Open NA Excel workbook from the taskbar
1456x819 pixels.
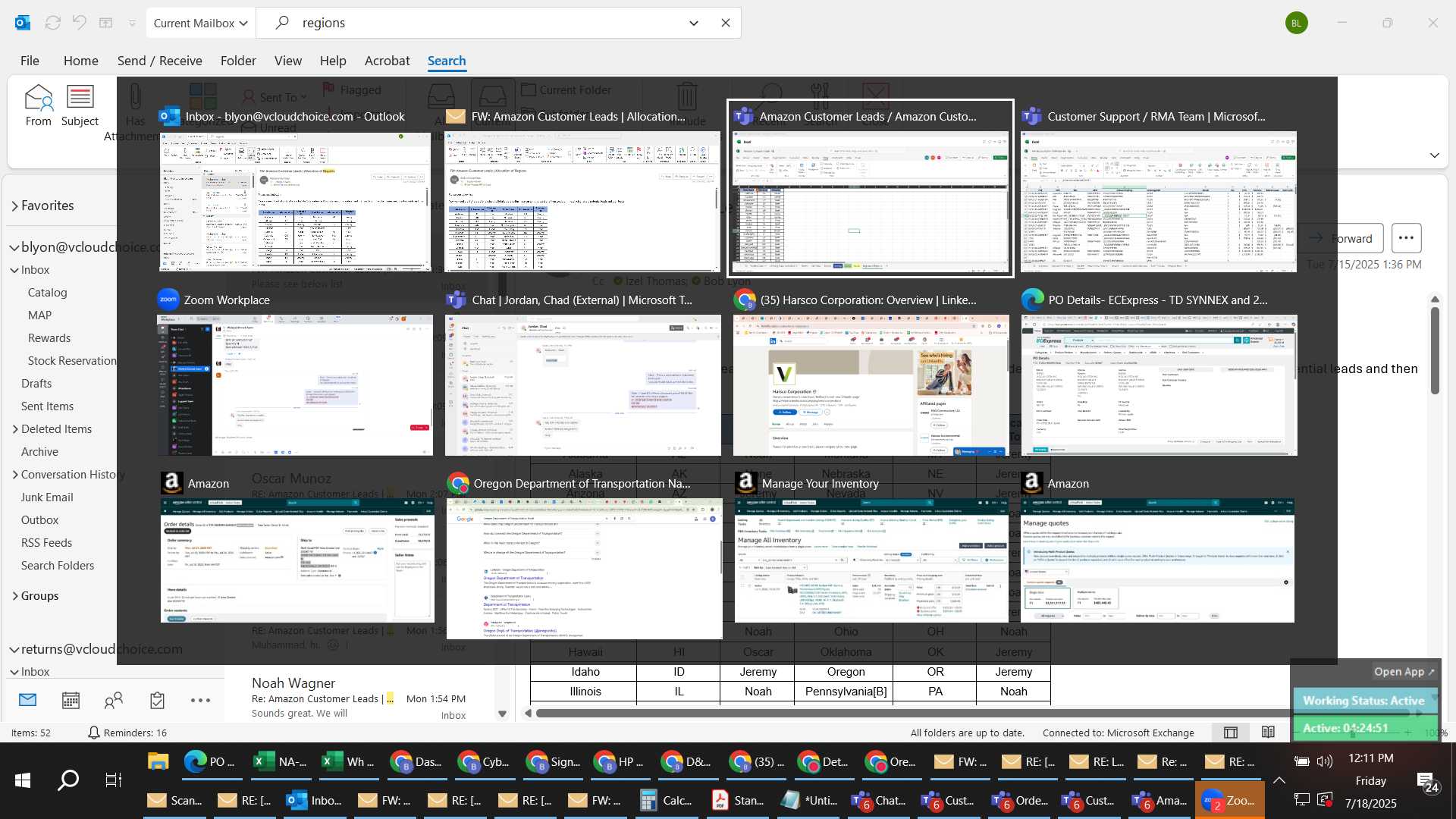pyautogui.click(x=281, y=761)
